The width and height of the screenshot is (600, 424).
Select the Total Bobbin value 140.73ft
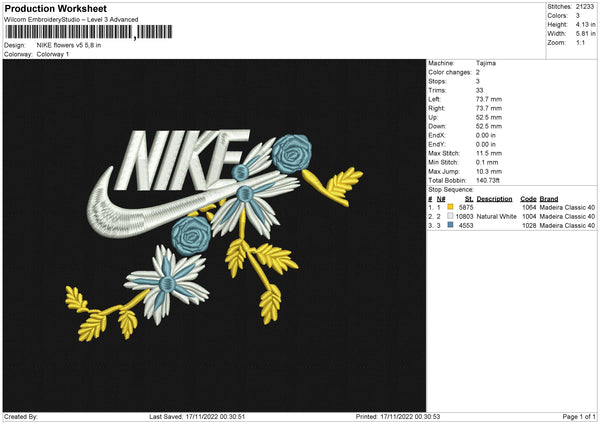(x=488, y=180)
